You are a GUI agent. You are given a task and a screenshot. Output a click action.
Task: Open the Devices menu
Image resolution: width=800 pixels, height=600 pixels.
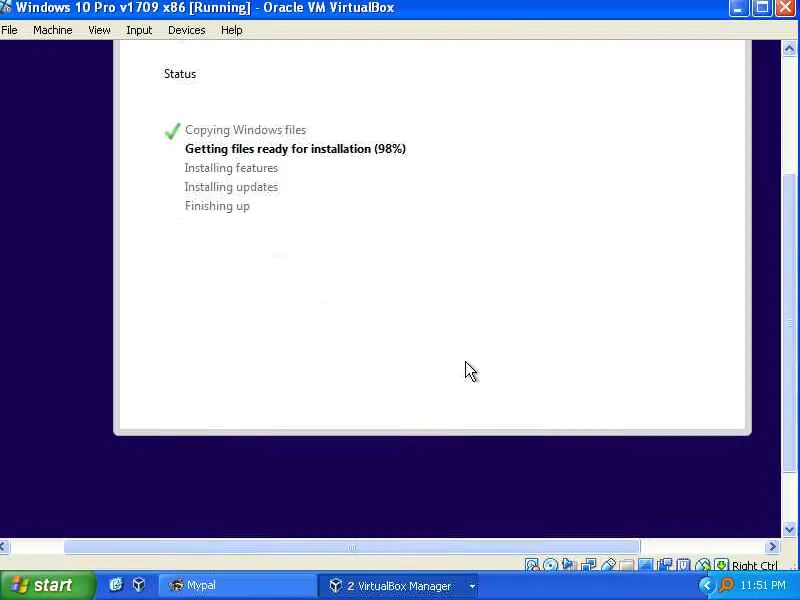point(186,30)
